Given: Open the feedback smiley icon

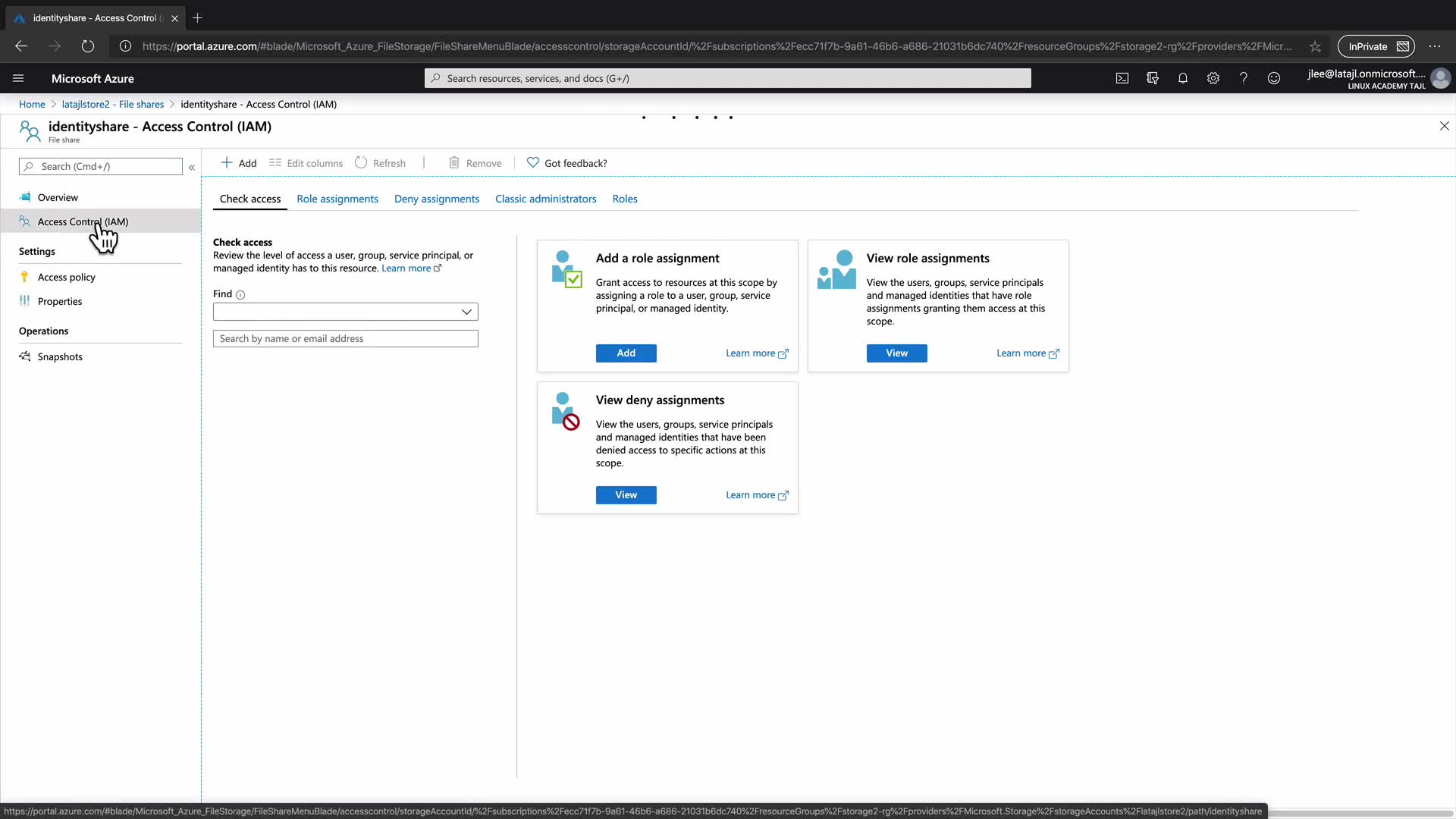Looking at the screenshot, I should pos(1274,78).
